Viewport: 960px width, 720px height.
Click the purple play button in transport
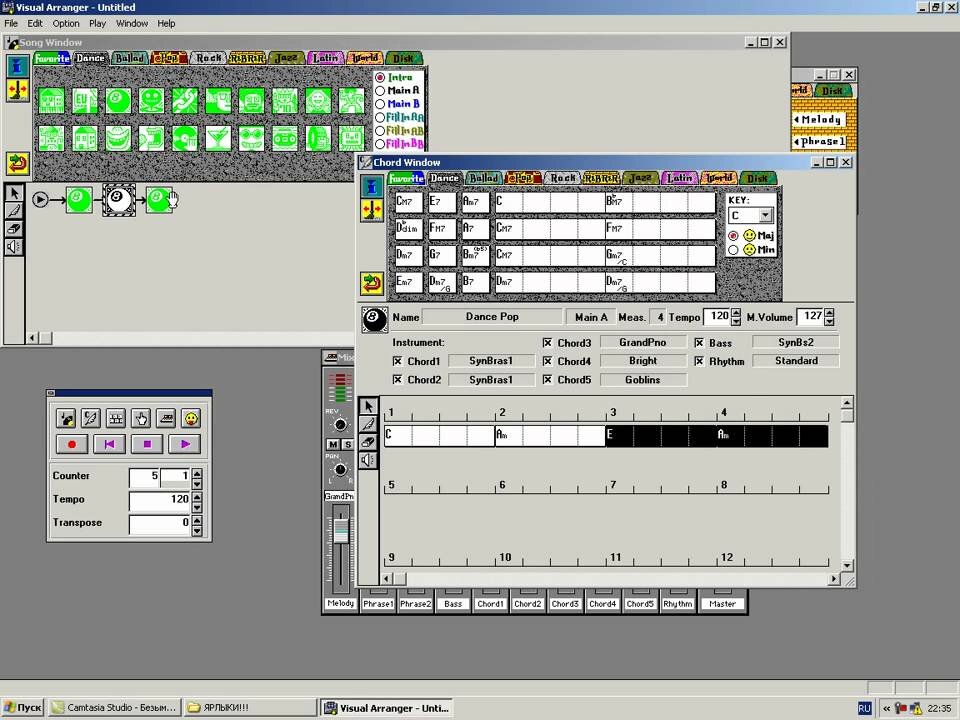[x=185, y=444]
